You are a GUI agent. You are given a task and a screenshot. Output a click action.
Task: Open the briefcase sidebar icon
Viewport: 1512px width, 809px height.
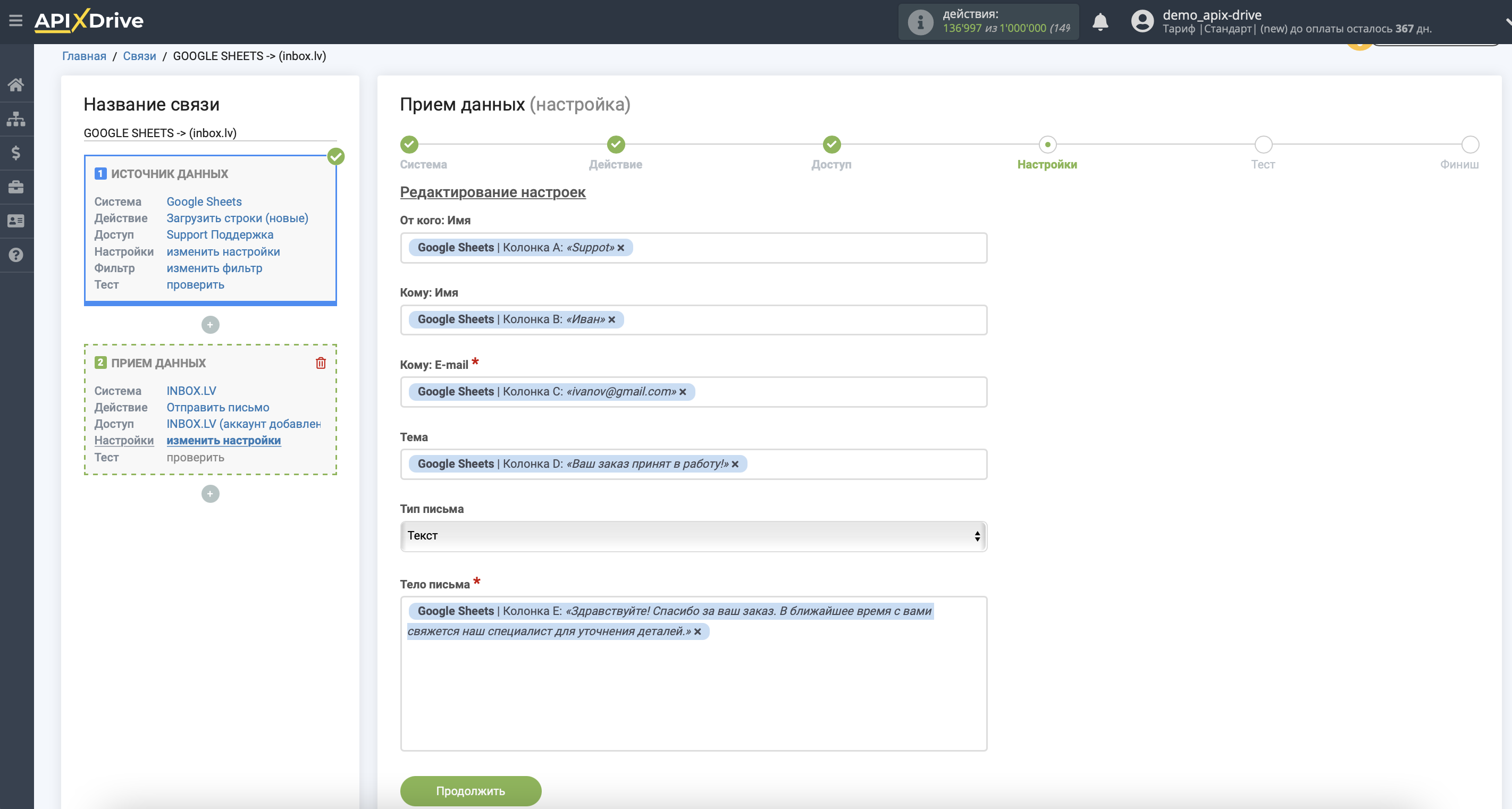tap(16, 187)
